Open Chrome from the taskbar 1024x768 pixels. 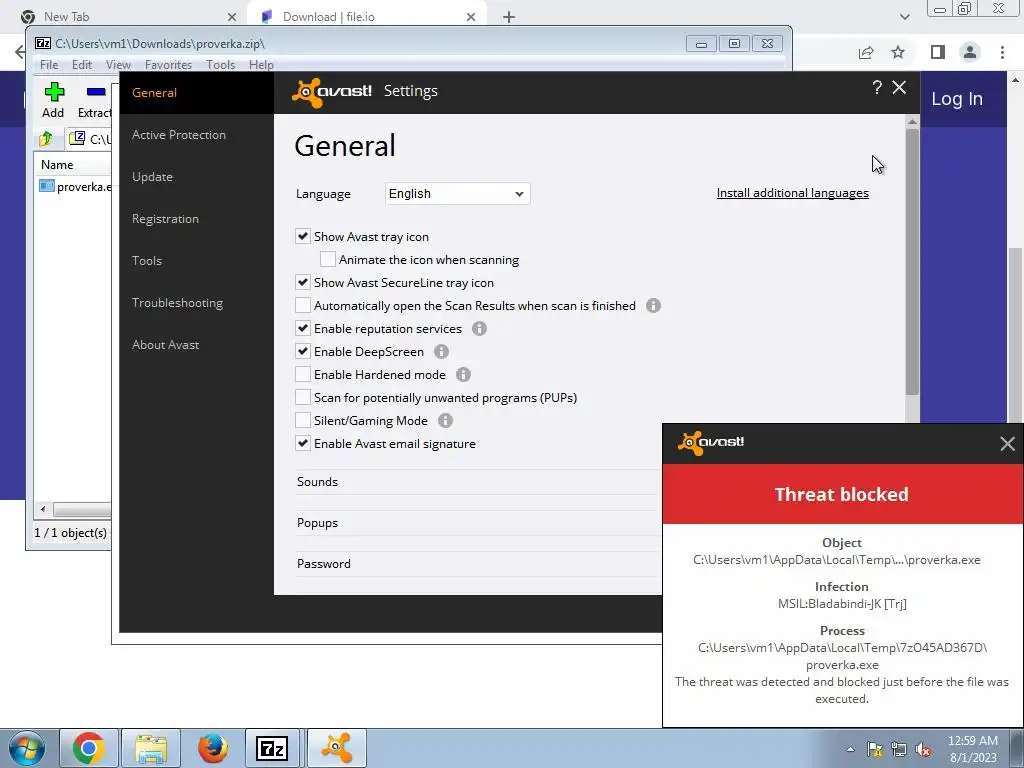click(89, 748)
